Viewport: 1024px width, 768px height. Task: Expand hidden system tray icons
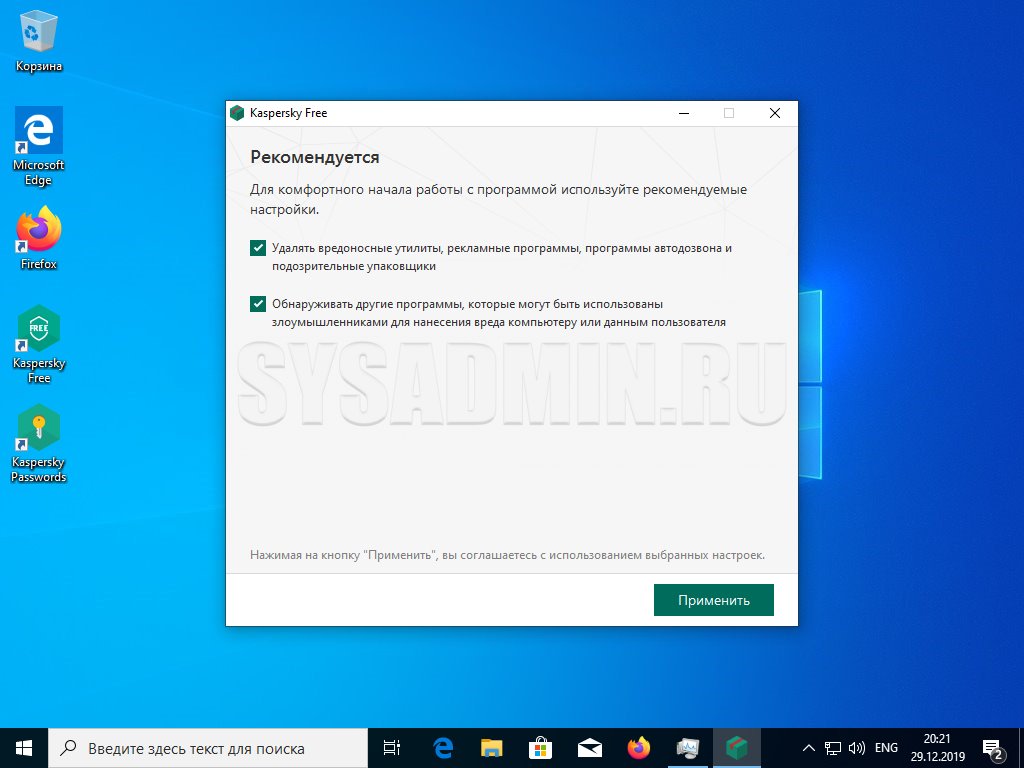pos(809,747)
